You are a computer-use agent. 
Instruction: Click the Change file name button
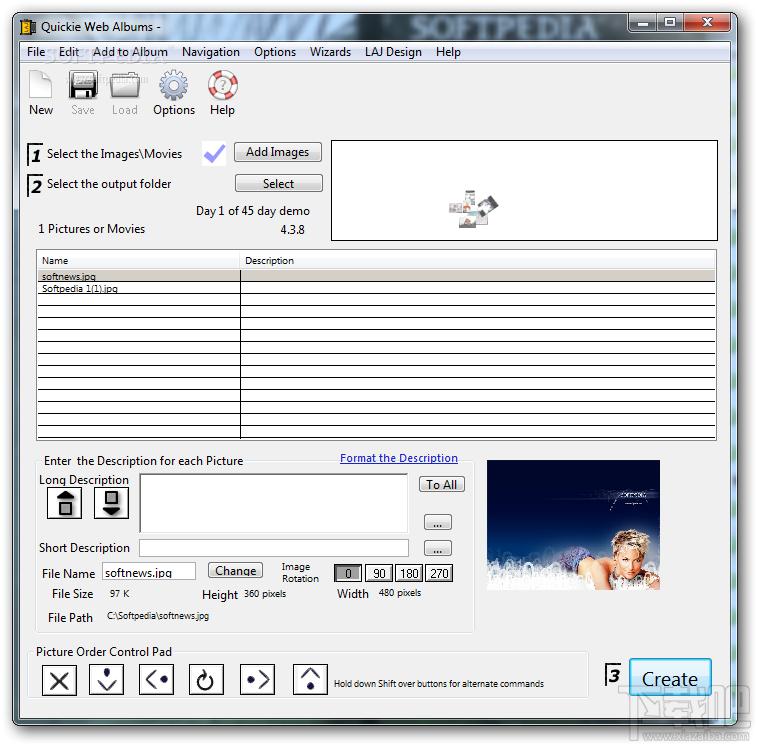point(235,570)
